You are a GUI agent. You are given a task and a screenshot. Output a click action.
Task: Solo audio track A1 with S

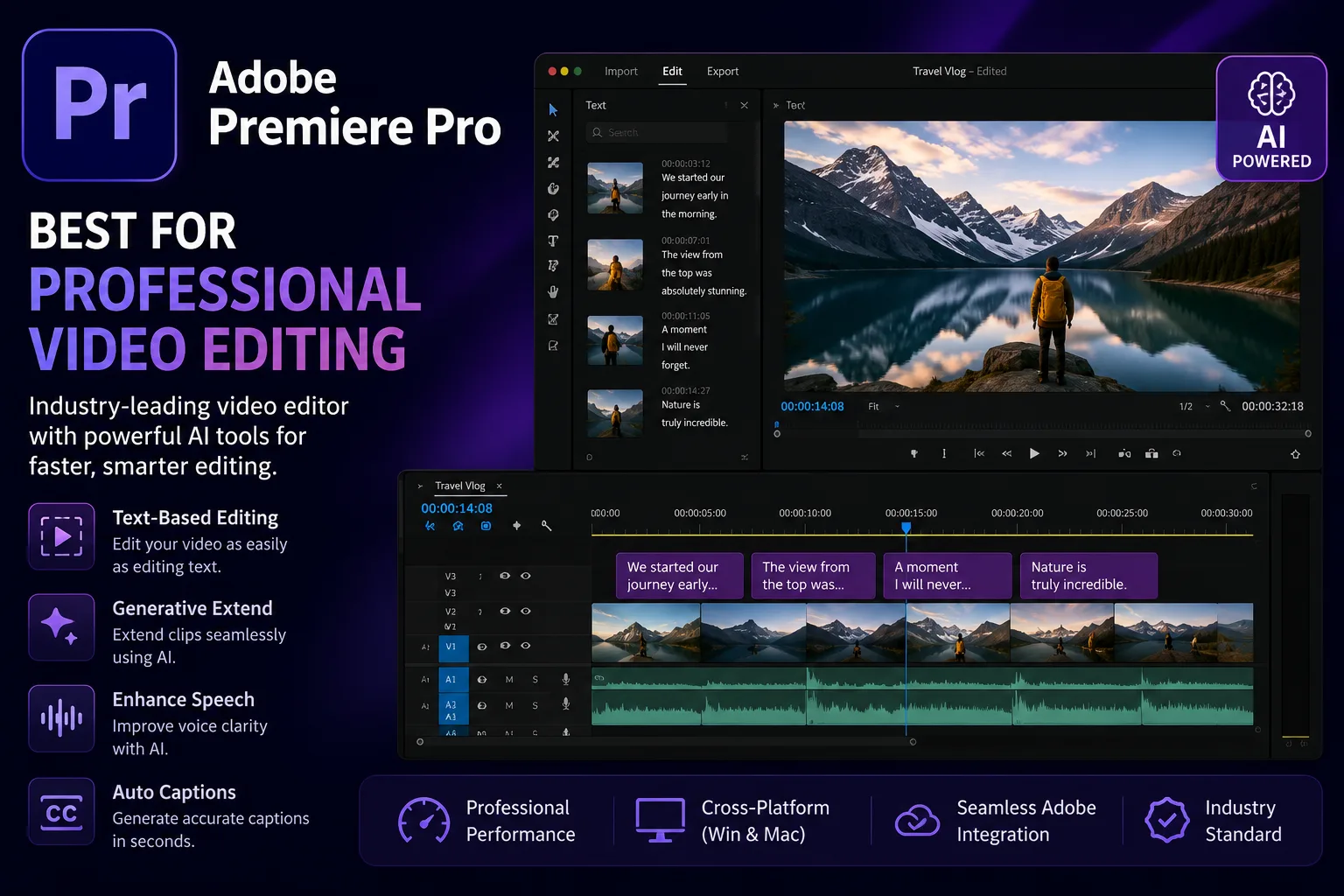[x=535, y=680]
